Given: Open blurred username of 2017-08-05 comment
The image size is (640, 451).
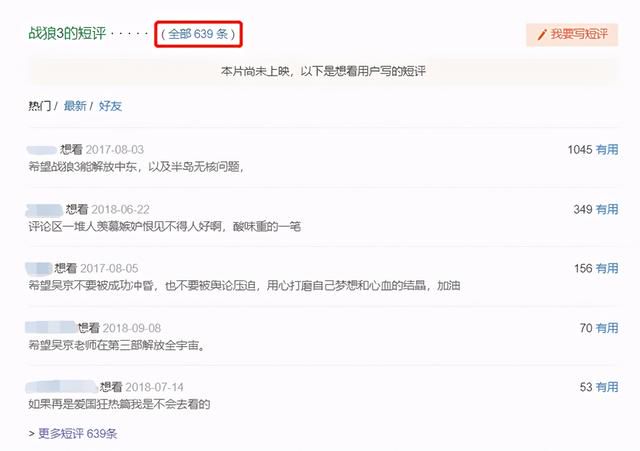Looking at the screenshot, I should pos(39,269).
